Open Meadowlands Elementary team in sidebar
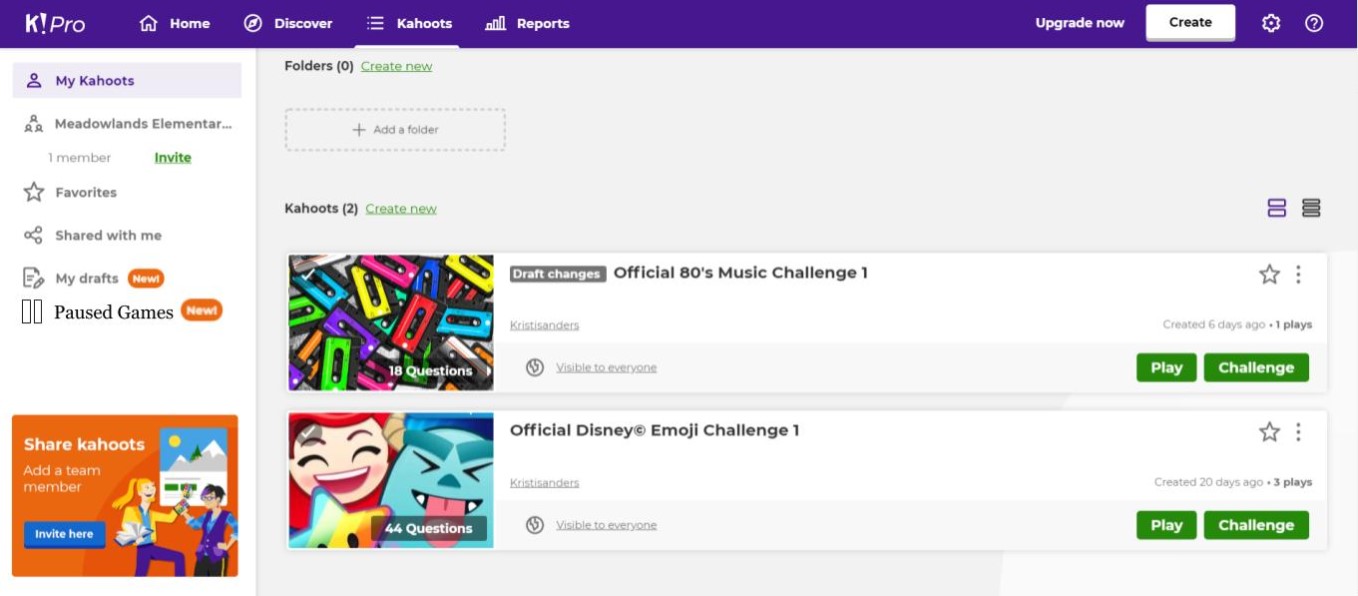The image size is (1358, 596). [x=127, y=124]
